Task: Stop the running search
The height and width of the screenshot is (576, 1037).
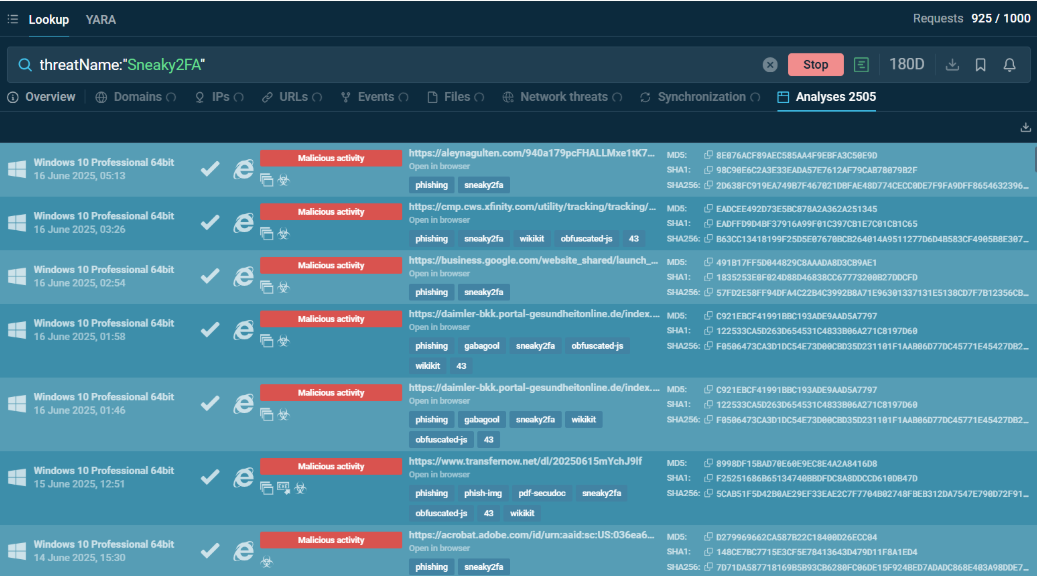Action: click(815, 65)
